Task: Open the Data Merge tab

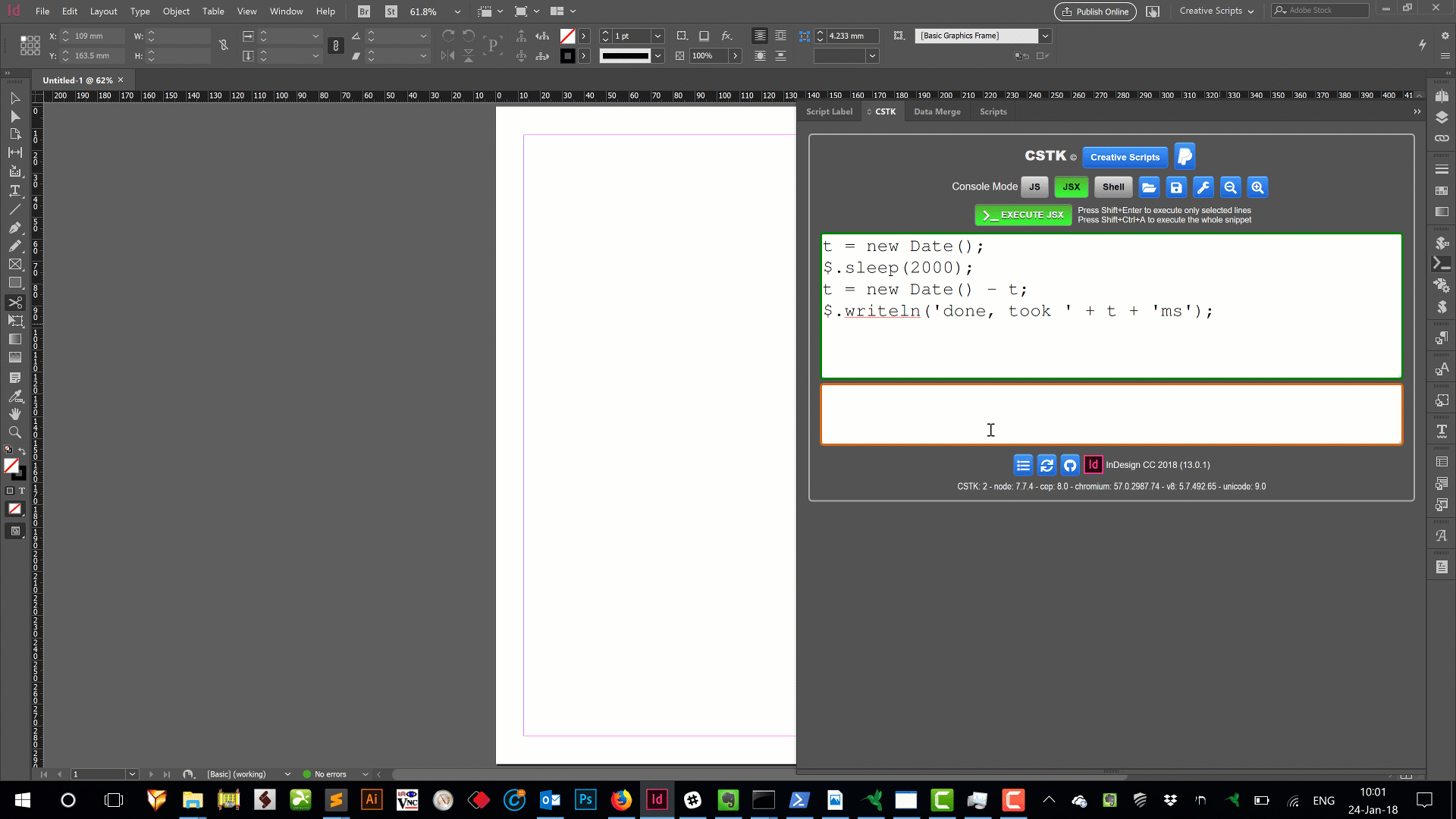Action: pyautogui.click(x=936, y=111)
